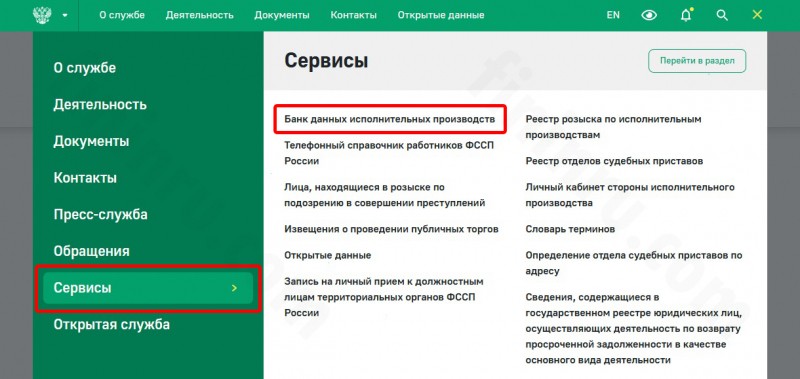This screenshot has height=379, width=800.
Task: Click the search magnifier icon
Action: (x=722, y=15)
